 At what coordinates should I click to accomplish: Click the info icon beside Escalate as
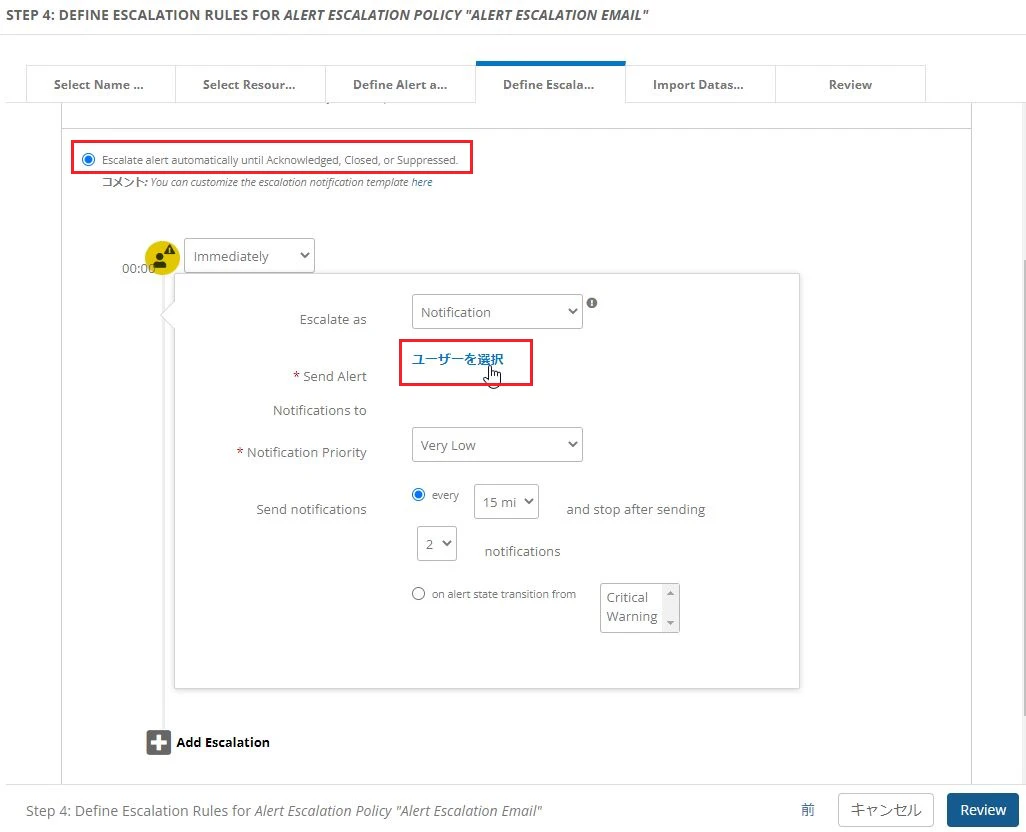click(592, 303)
